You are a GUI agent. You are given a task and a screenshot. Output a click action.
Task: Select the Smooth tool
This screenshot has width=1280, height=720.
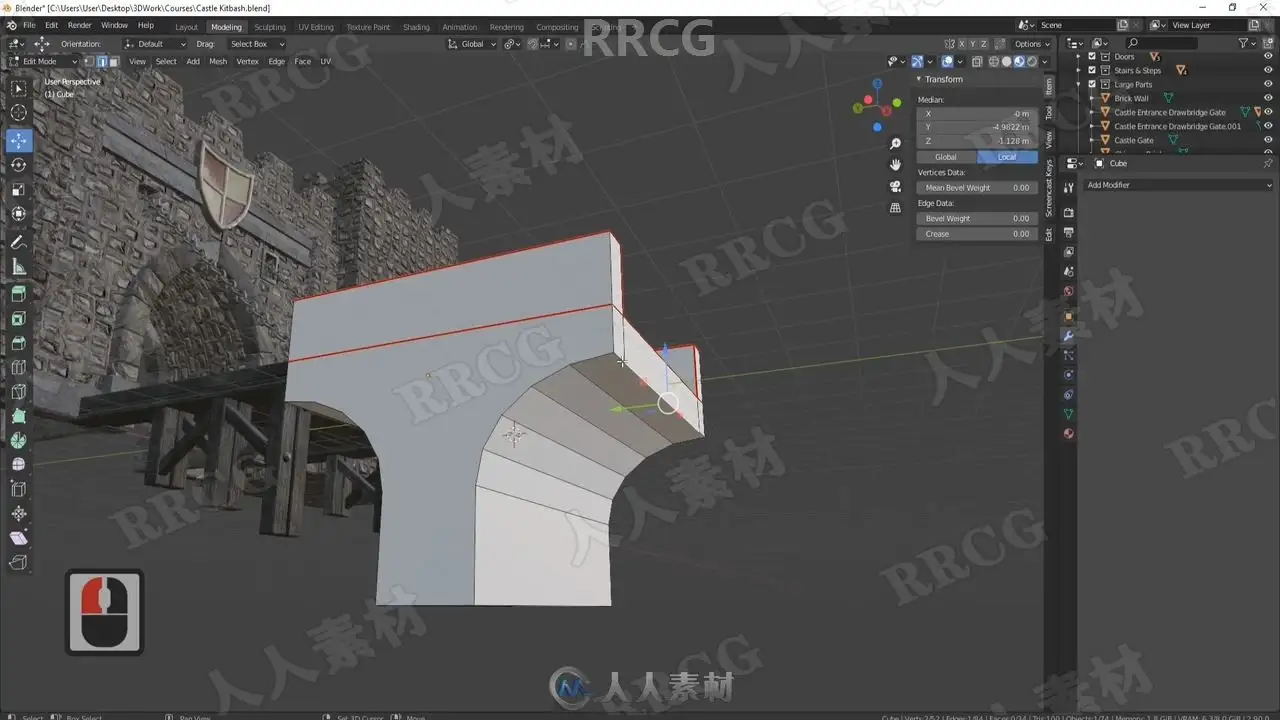click(19, 465)
